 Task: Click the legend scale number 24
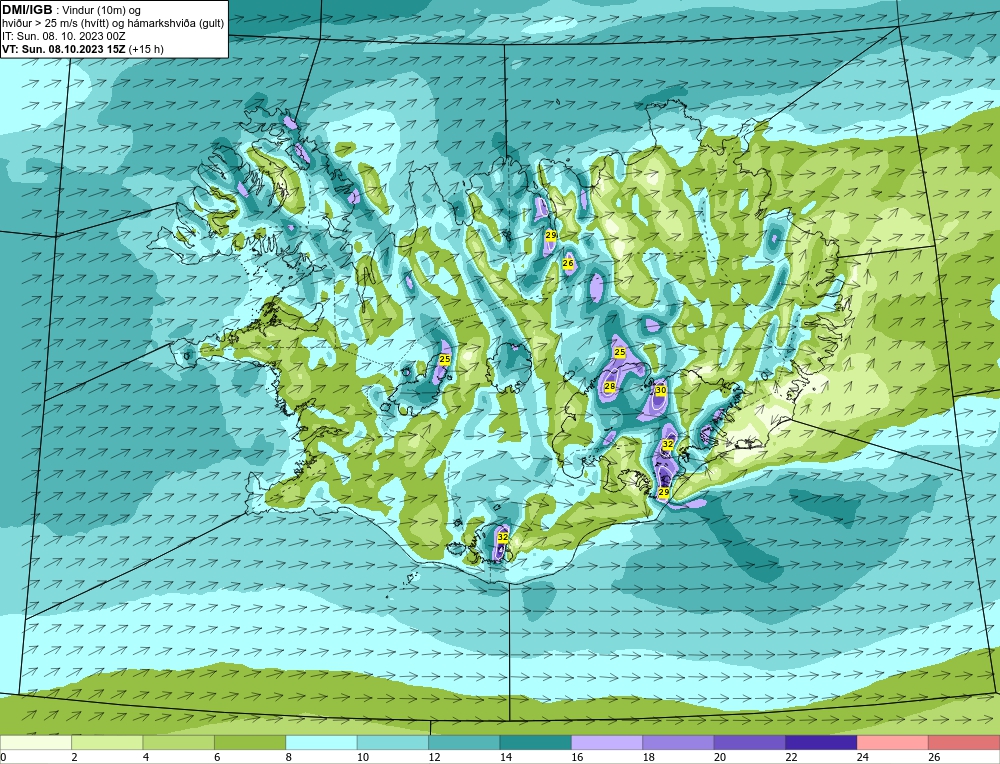863,758
